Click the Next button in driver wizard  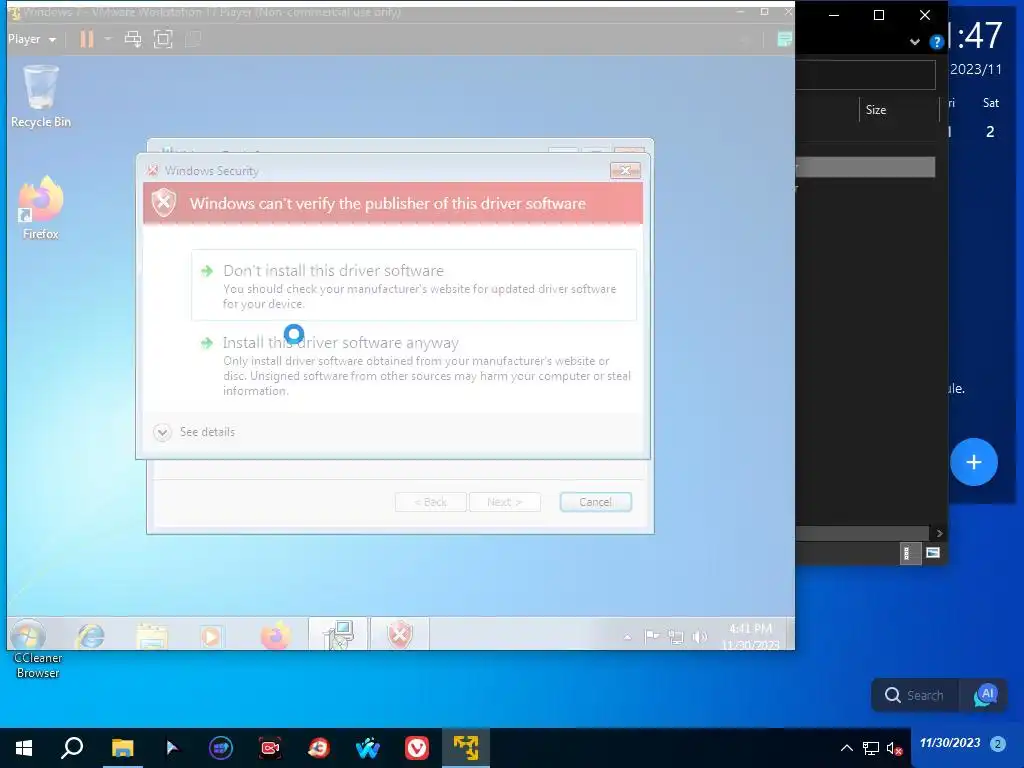tap(505, 502)
